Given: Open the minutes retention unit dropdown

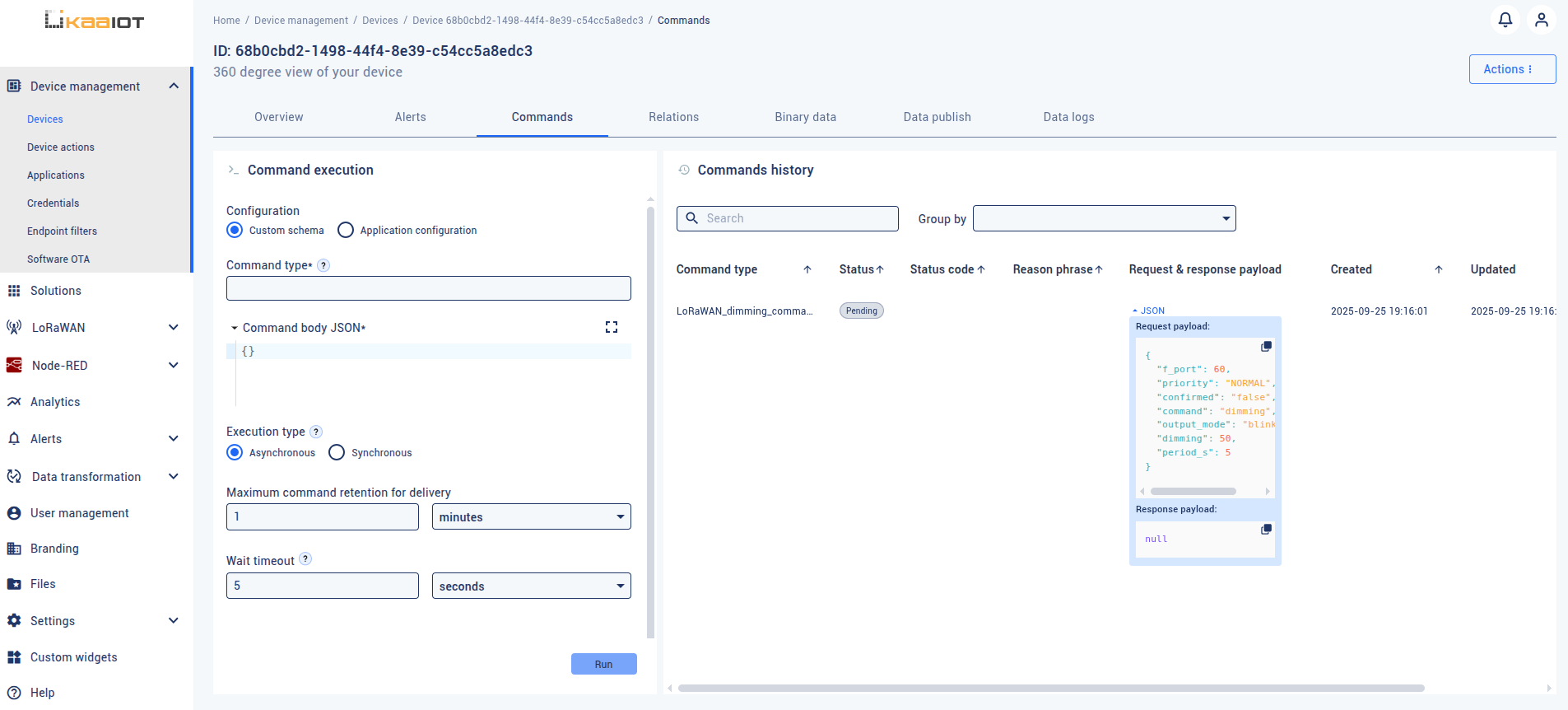Looking at the screenshot, I should 531,517.
